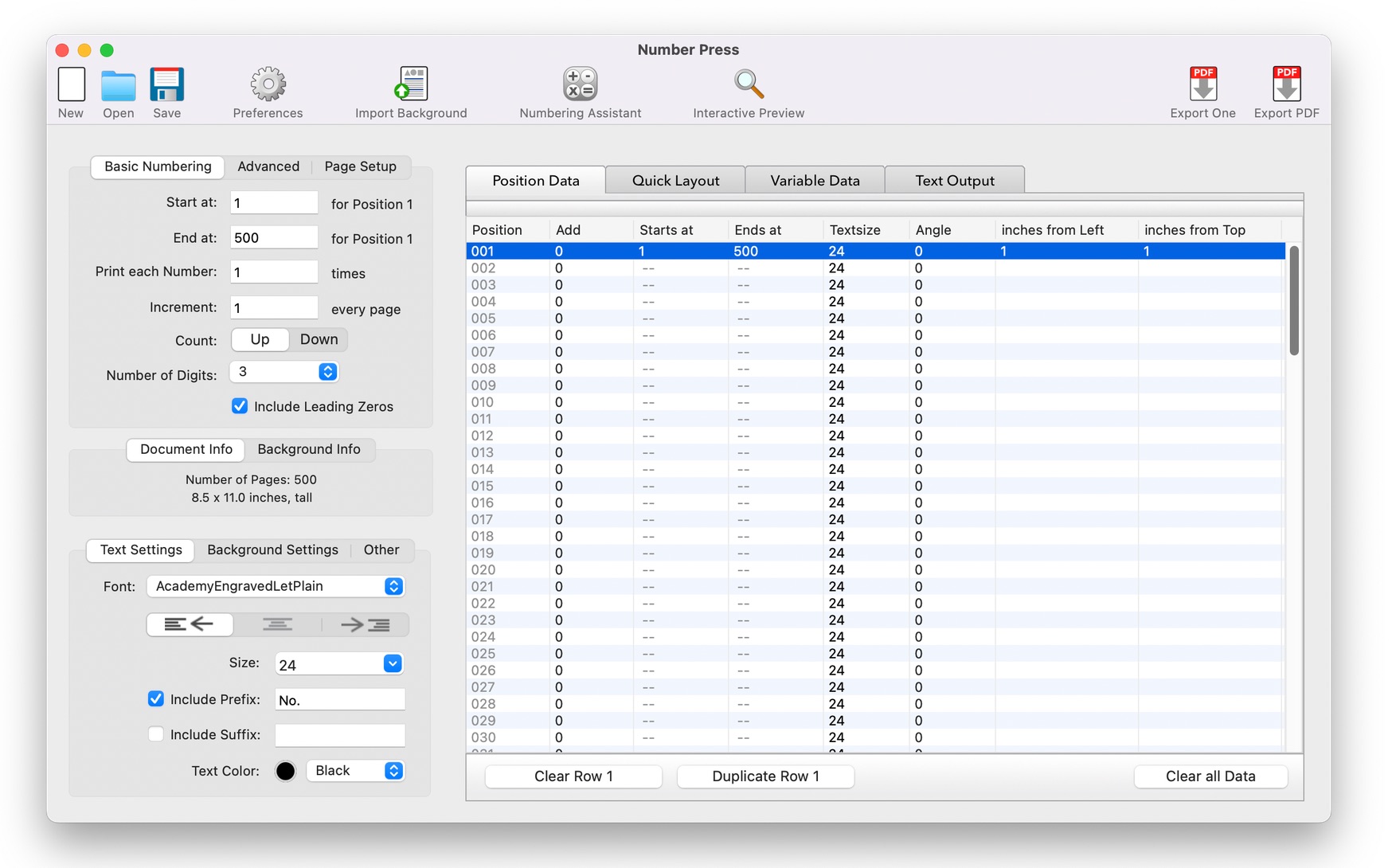This screenshot has width=1392, height=868.
Task: Click the prefix text field 'No.'
Action: (340, 699)
